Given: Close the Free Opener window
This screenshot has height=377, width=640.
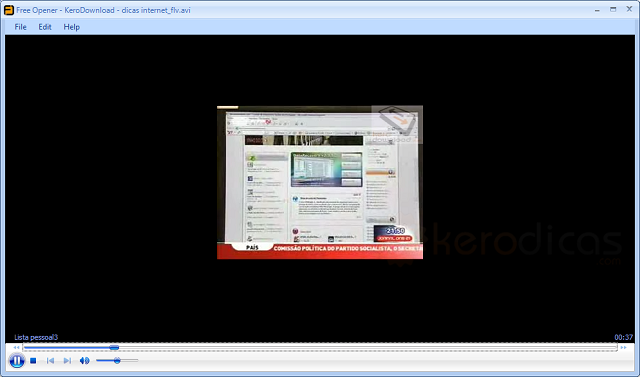Looking at the screenshot, I should click(x=629, y=9).
